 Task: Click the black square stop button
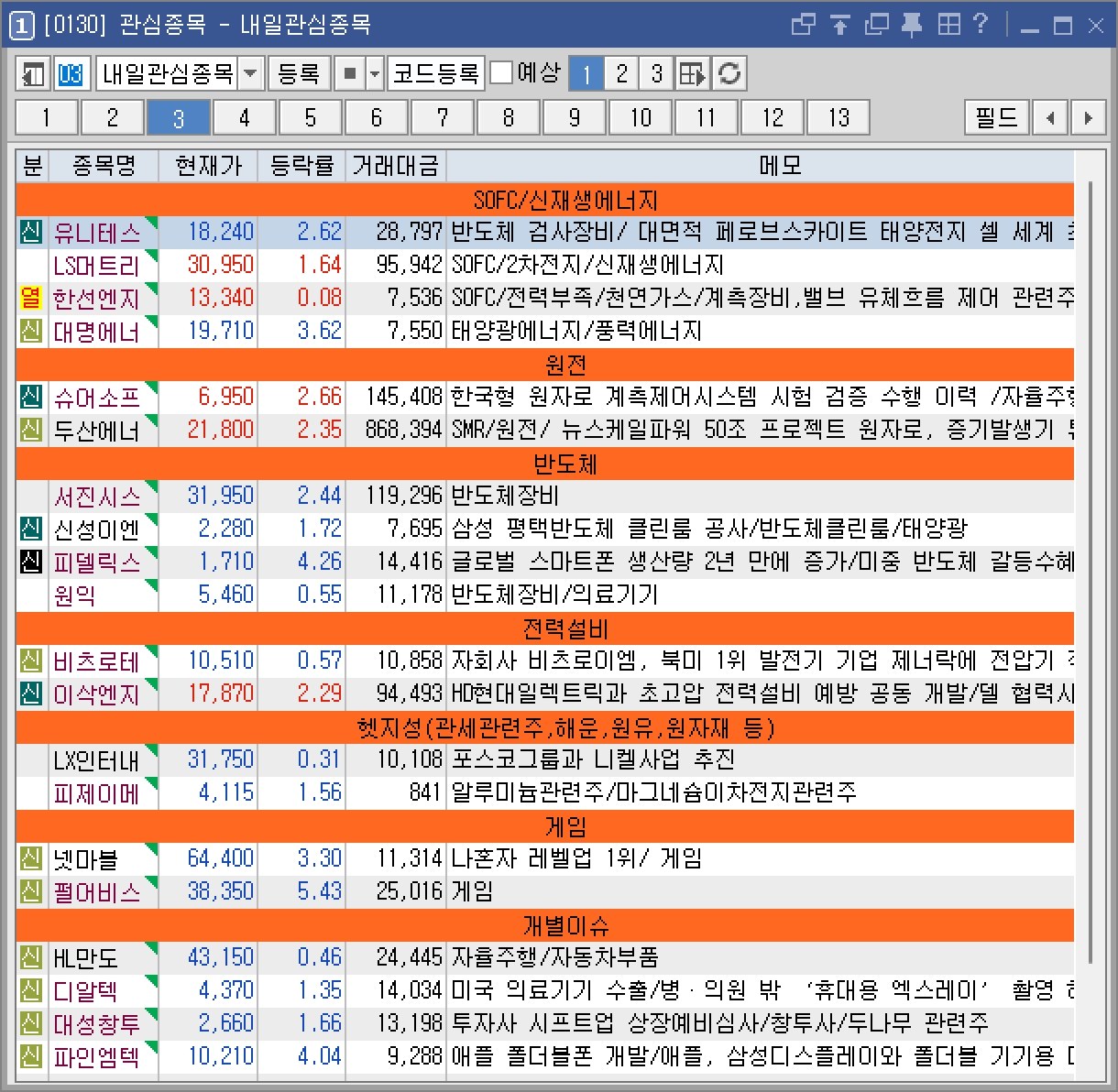coord(349,73)
